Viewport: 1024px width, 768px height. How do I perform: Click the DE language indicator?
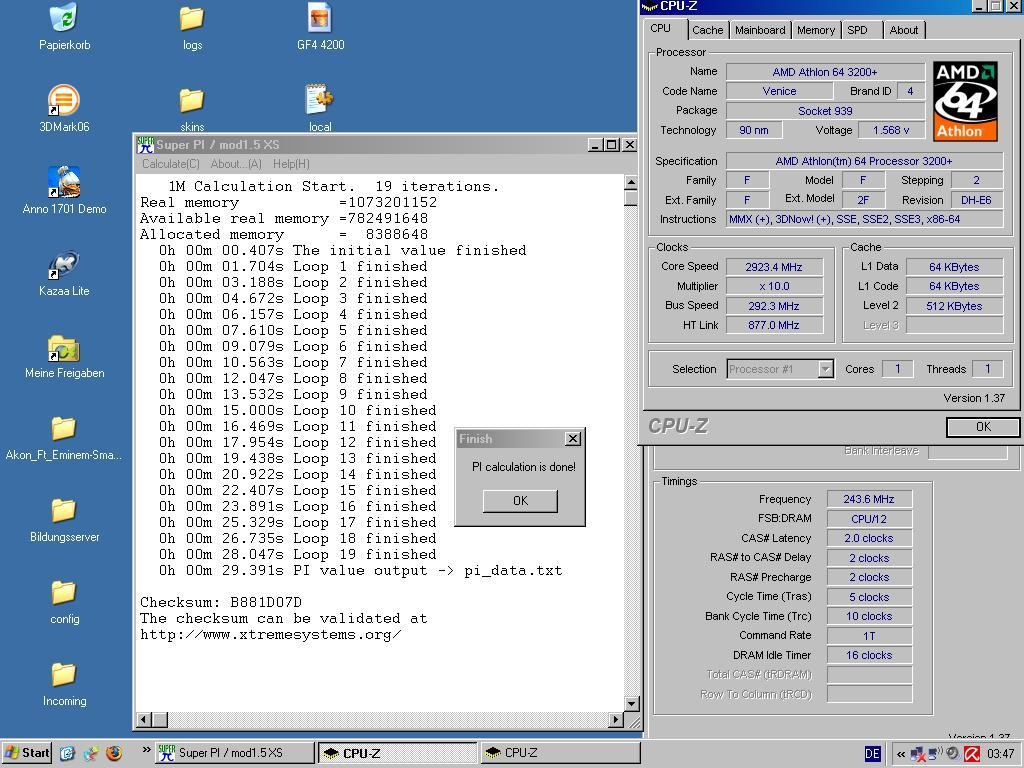(x=872, y=754)
